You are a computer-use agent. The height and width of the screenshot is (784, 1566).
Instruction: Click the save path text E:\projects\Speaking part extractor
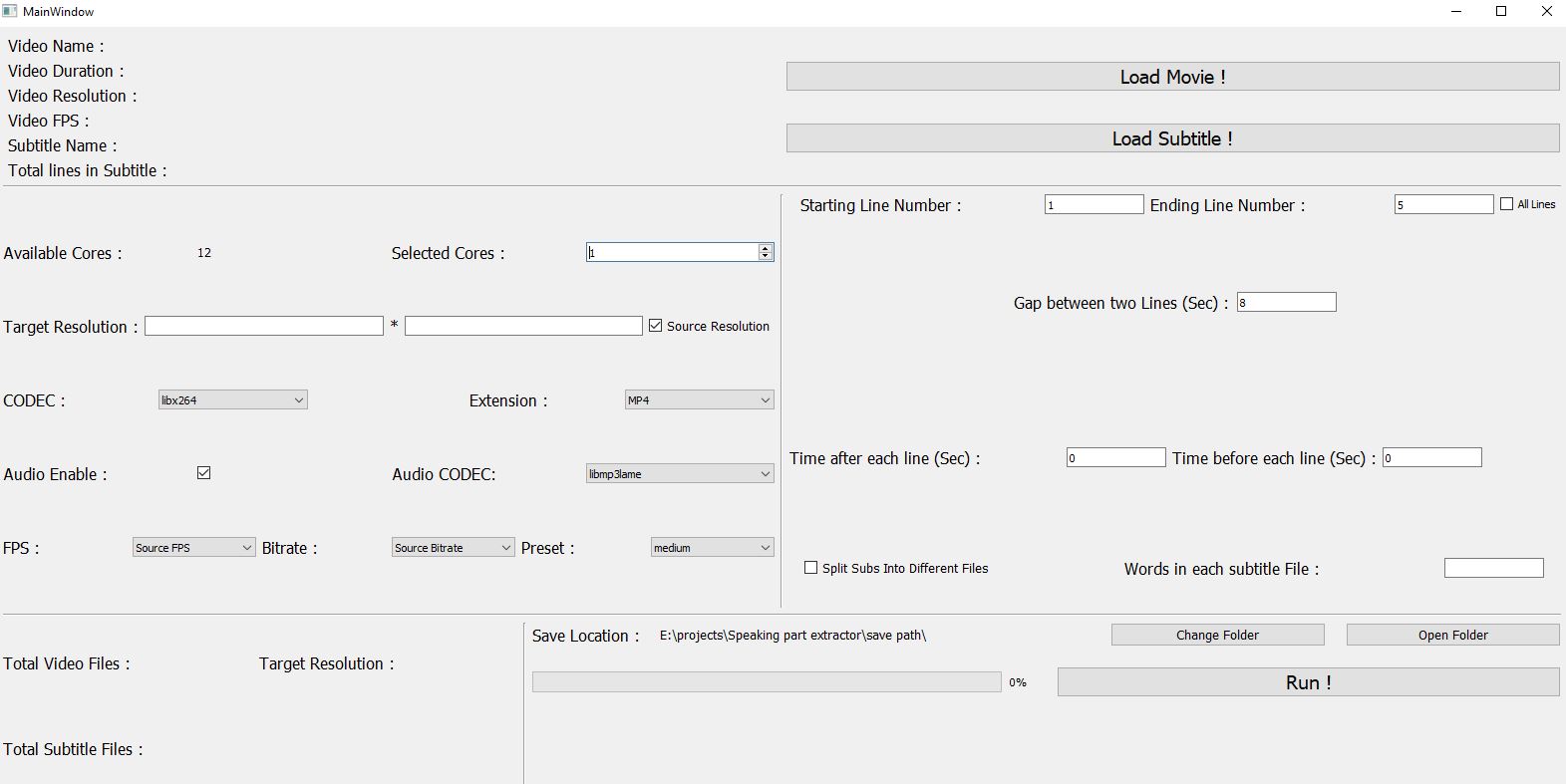[x=792, y=635]
